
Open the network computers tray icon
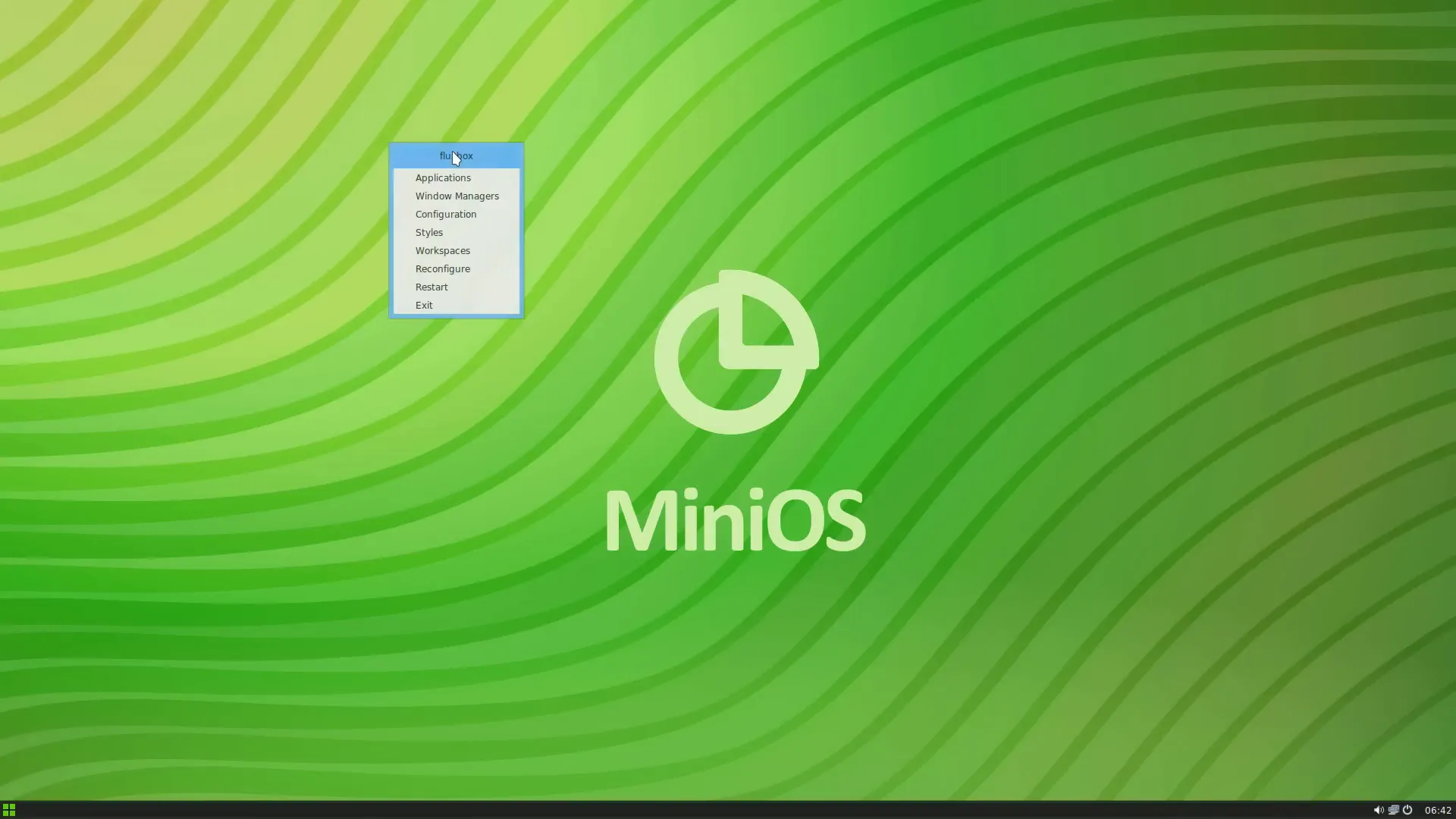click(1393, 810)
